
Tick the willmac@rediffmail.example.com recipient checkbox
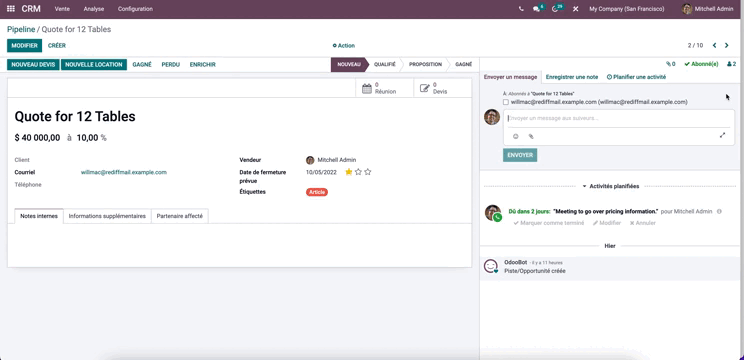click(x=506, y=102)
